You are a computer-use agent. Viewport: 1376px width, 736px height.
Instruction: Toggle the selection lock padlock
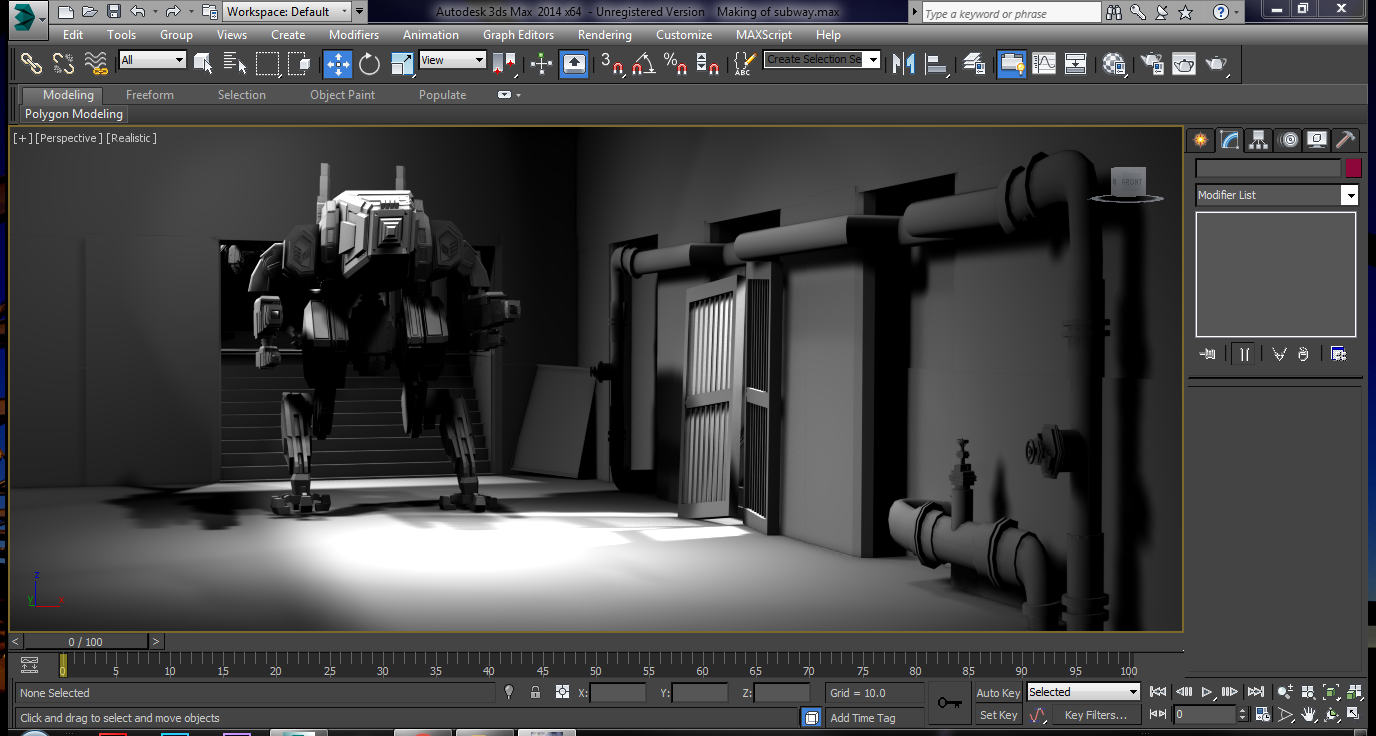click(x=536, y=692)
